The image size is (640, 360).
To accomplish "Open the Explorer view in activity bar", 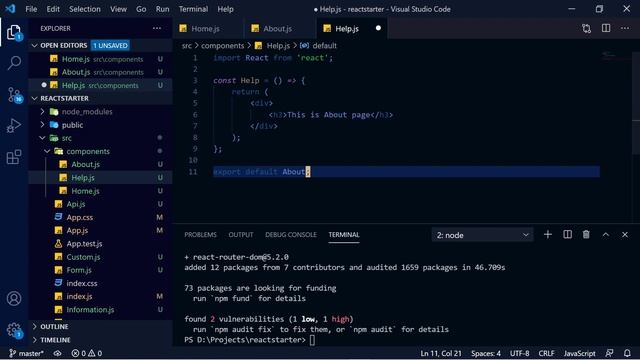I will point(14,32).
